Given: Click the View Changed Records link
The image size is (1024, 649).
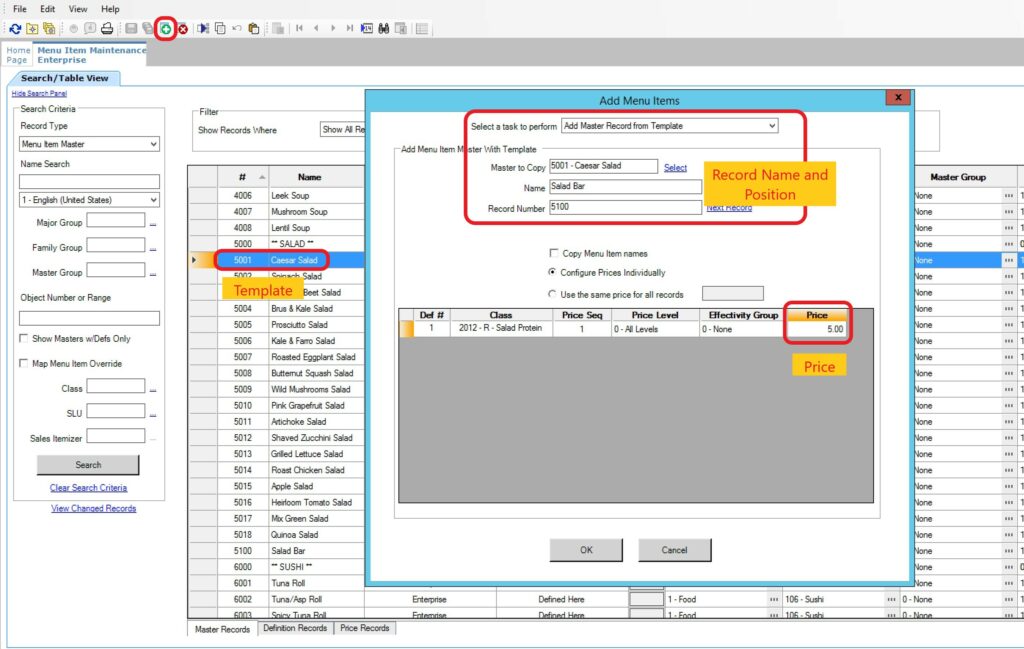Looking at the screenshot, I should (x=93, y=508).
